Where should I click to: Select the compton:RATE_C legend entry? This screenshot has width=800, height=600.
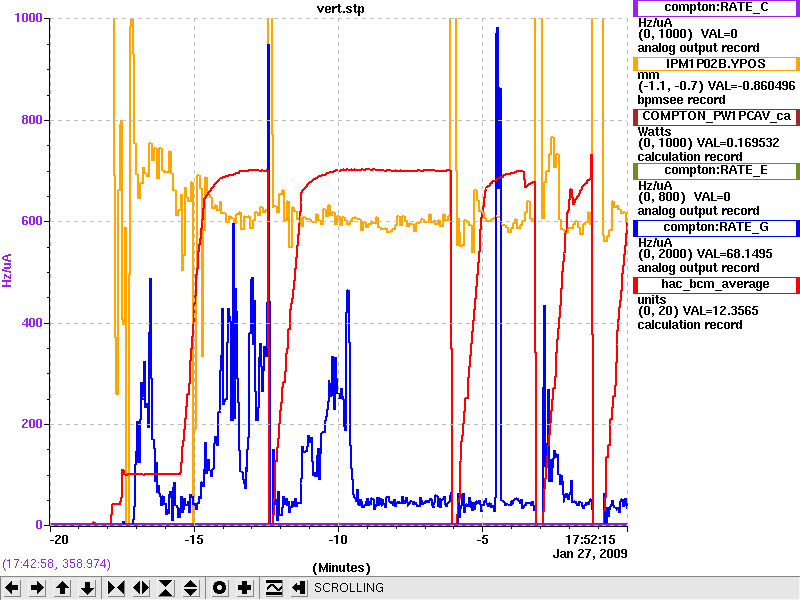click(716, 8)
